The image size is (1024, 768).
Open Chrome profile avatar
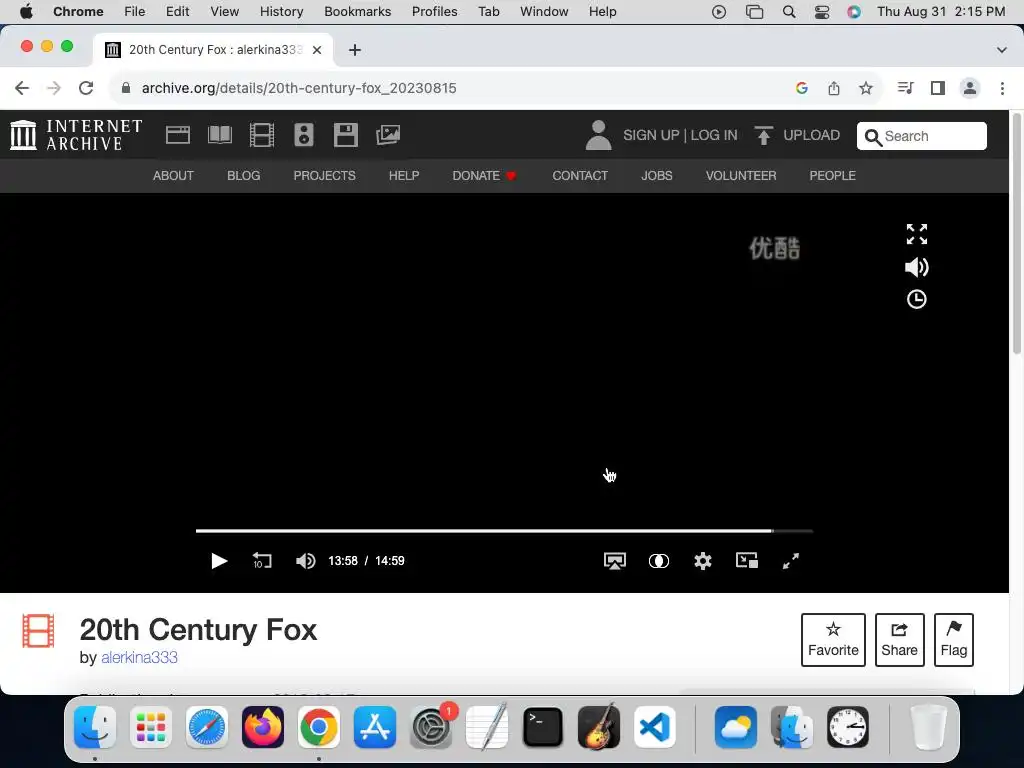[x=970, y=88]
